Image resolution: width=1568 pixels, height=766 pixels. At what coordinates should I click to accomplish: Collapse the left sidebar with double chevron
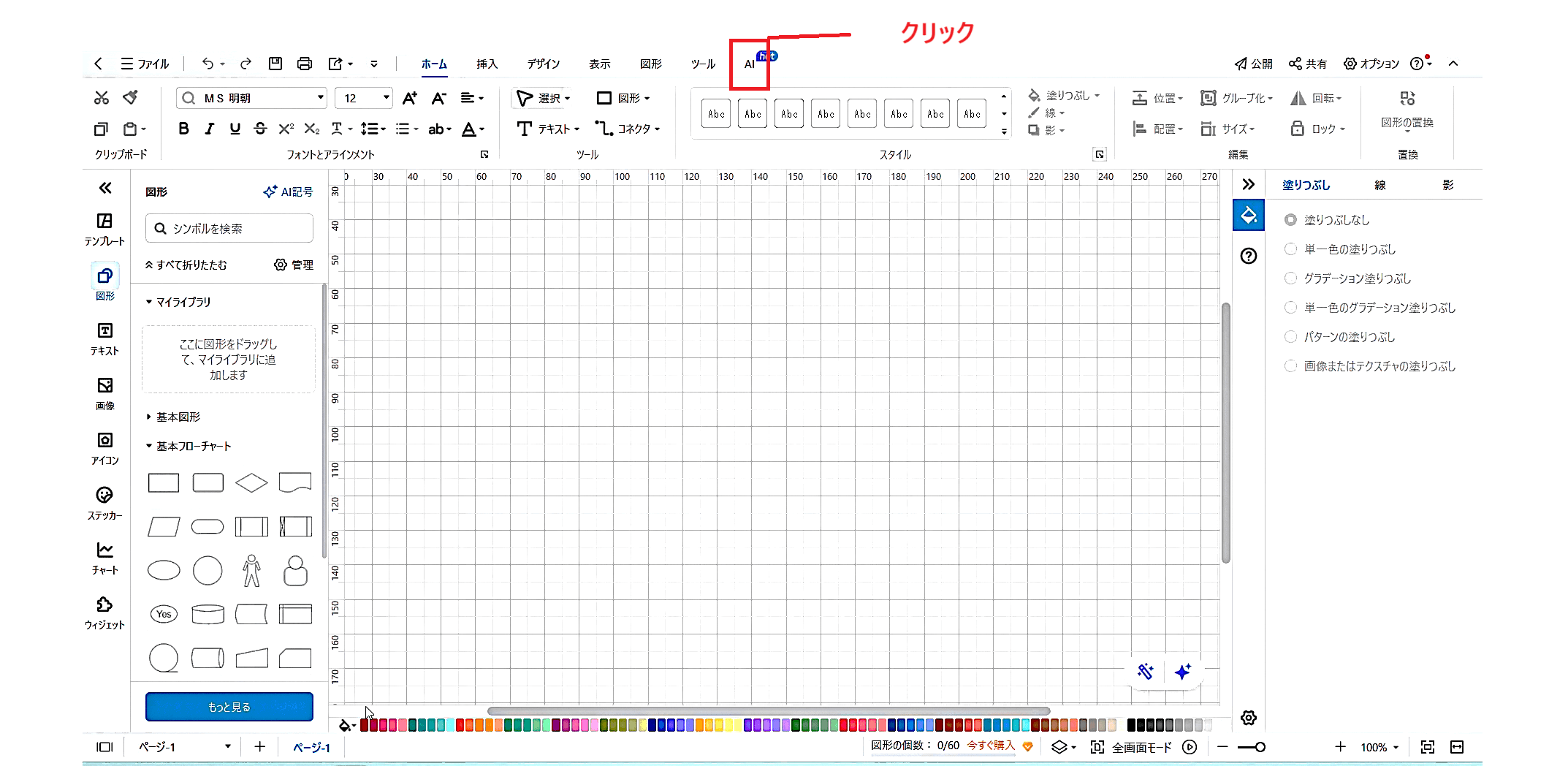coord(105,188)
